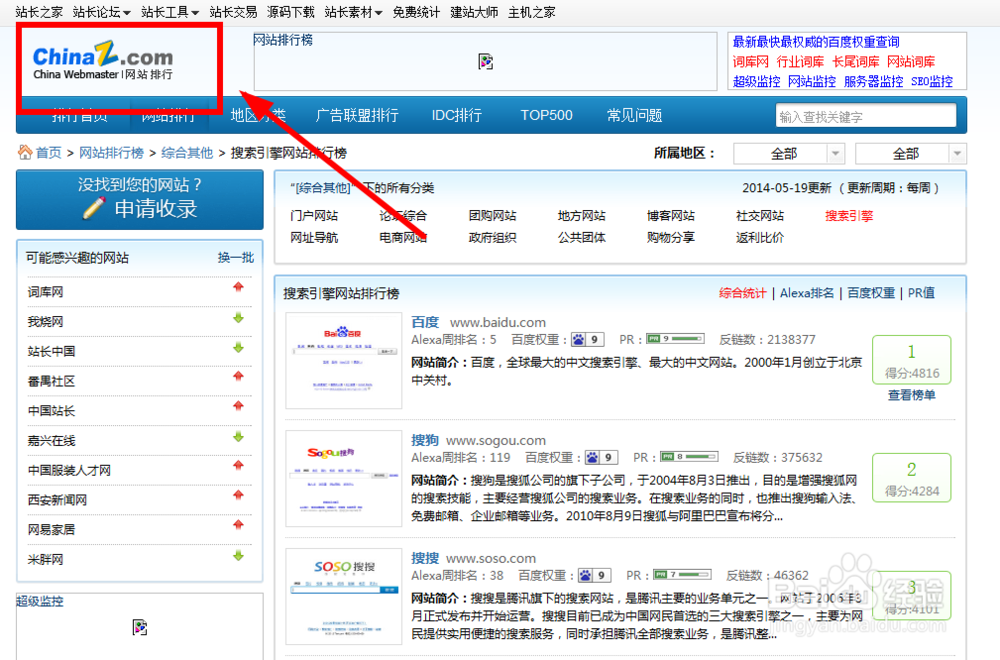The width and height of the screenshot is (1000, 660).
Task: Click red up arrow beside 网易家居
Action: click(x=239, y=525)
